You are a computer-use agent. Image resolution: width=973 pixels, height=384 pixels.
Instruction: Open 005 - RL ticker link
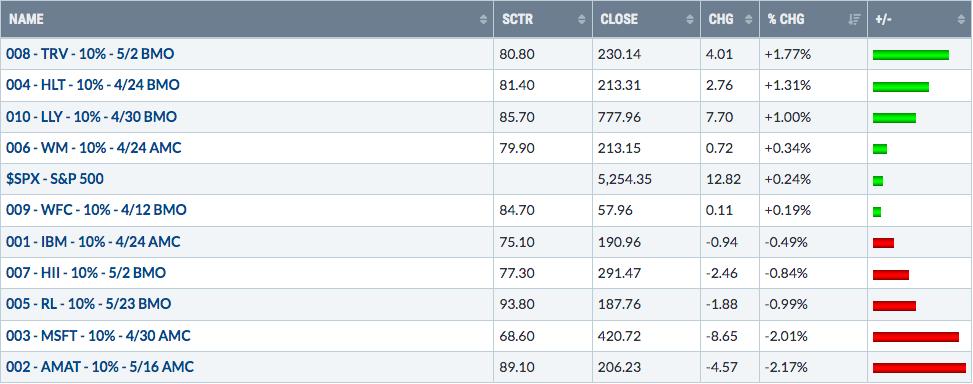[88, 304]
